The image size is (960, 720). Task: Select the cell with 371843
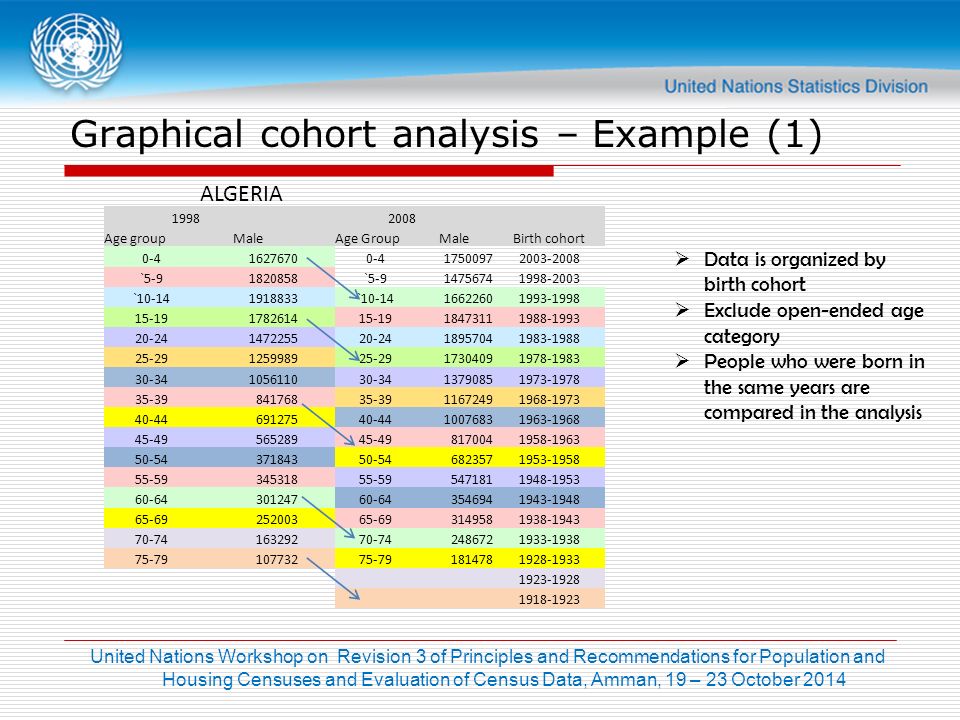coord(277,459)
